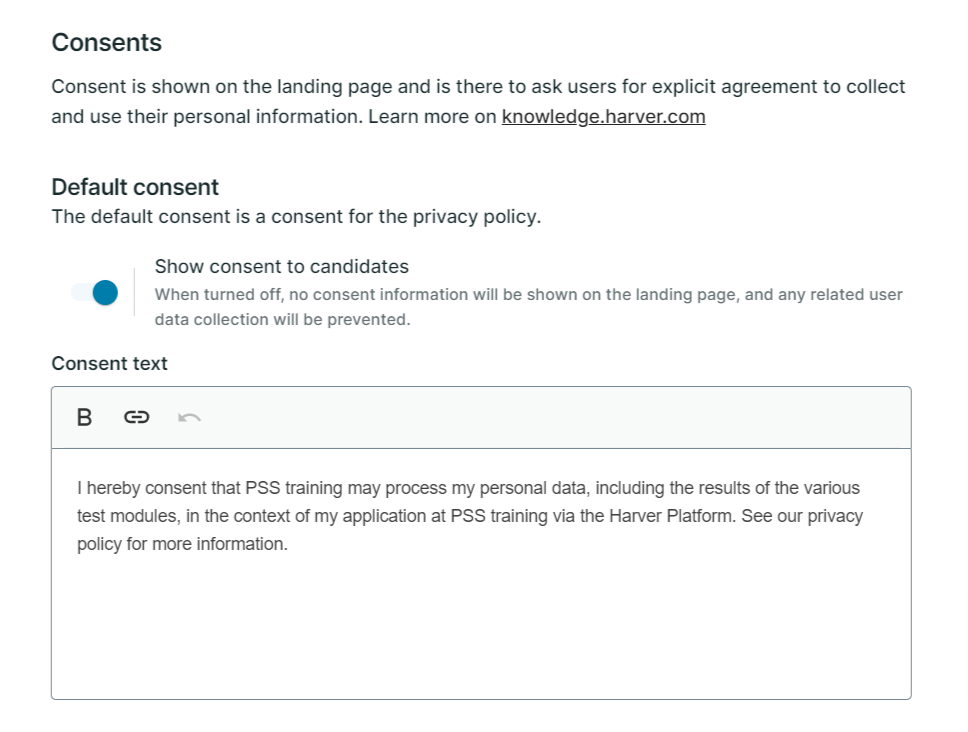Insert a hyperlink using the link icon
Screen dimensions: 968x732
click(136, 418)
